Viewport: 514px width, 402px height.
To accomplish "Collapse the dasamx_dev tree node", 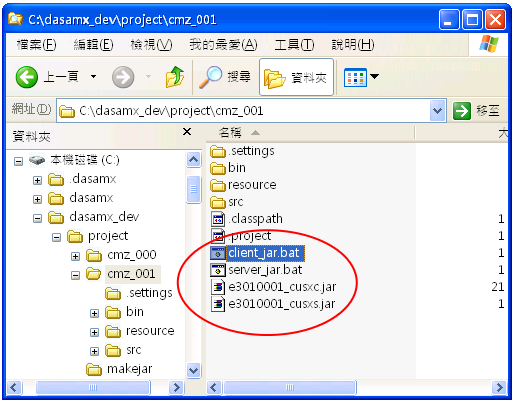I will click(37, 218).
